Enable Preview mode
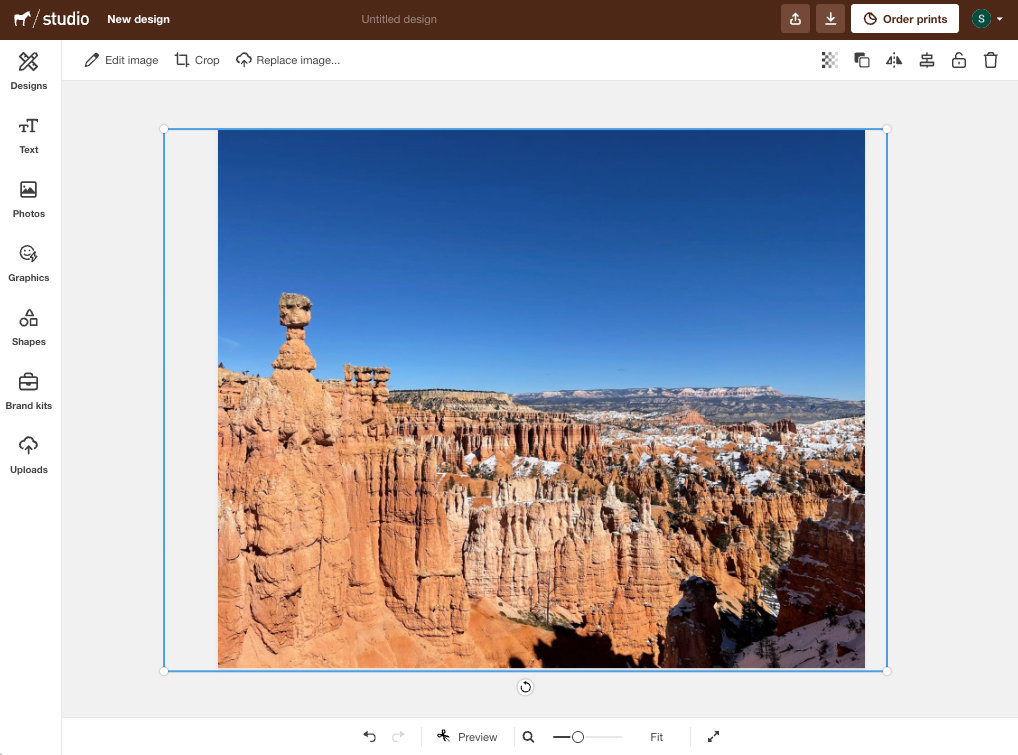The image size is (1018, 755). pyautogui.click(x=467, y=736)
